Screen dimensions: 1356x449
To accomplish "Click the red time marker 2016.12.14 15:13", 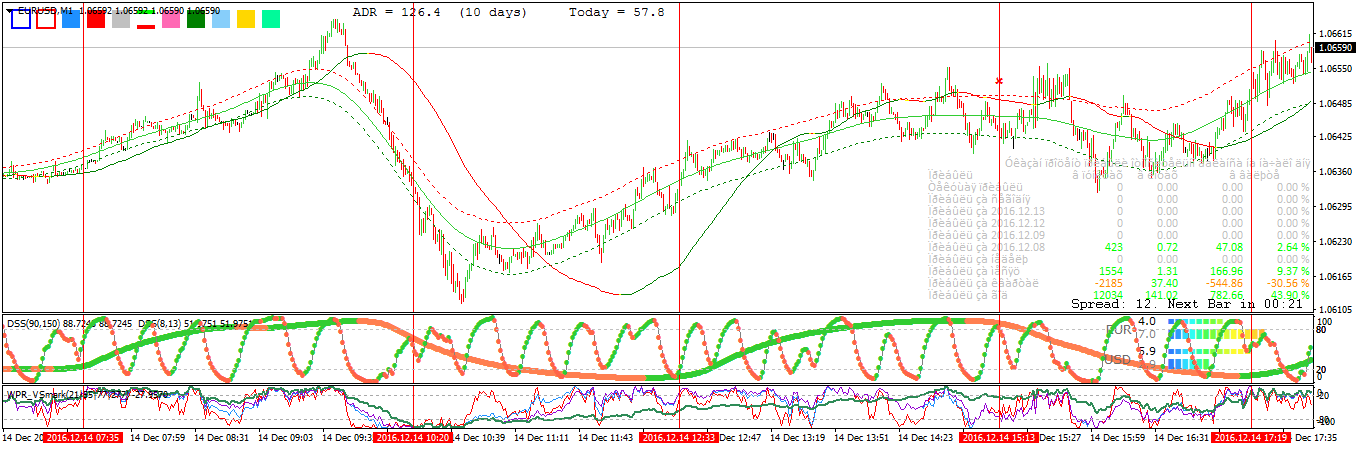I will (x=999, y=438).
